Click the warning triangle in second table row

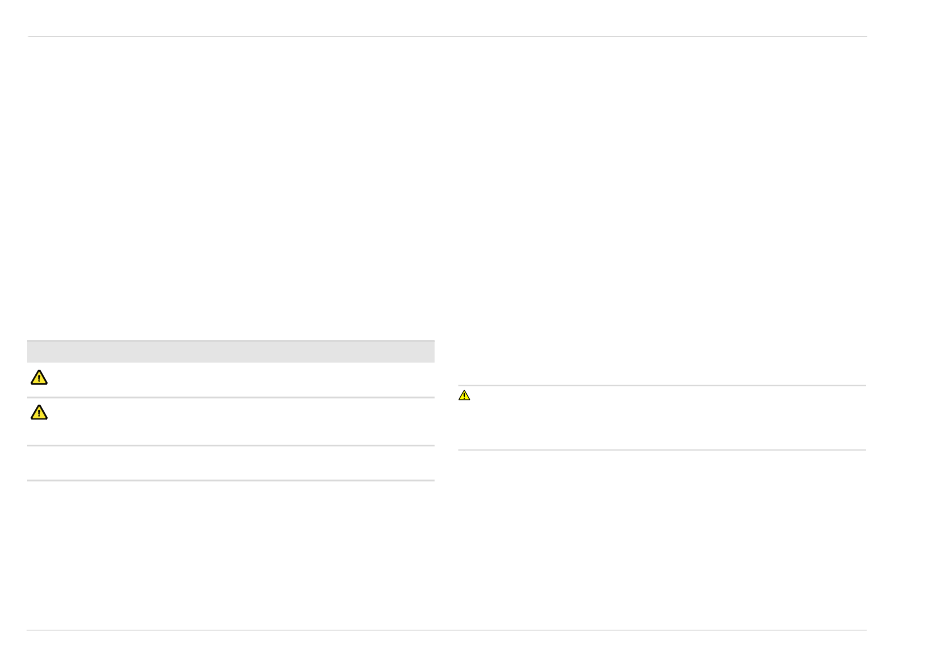39,413
